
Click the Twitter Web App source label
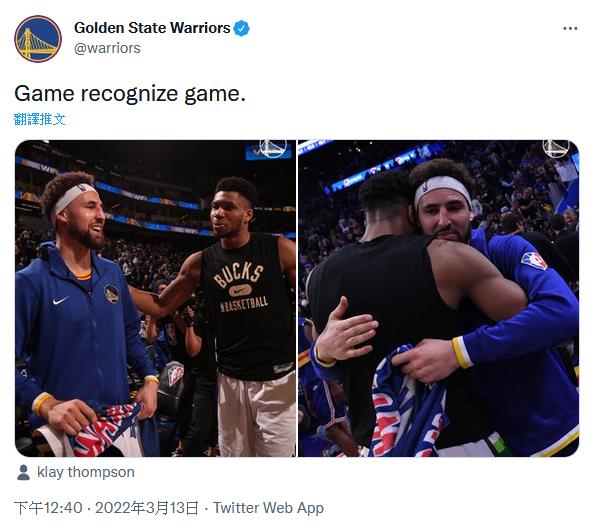coord(268,508)
